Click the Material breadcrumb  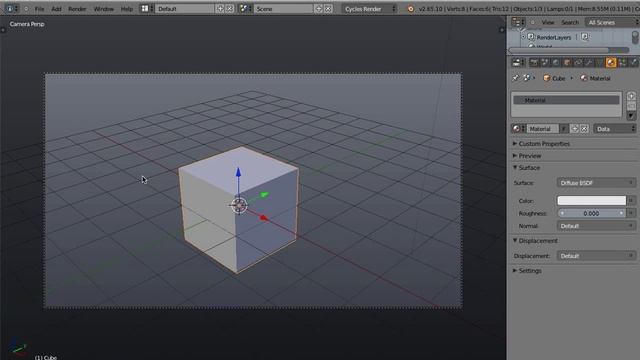click(596, 78)
